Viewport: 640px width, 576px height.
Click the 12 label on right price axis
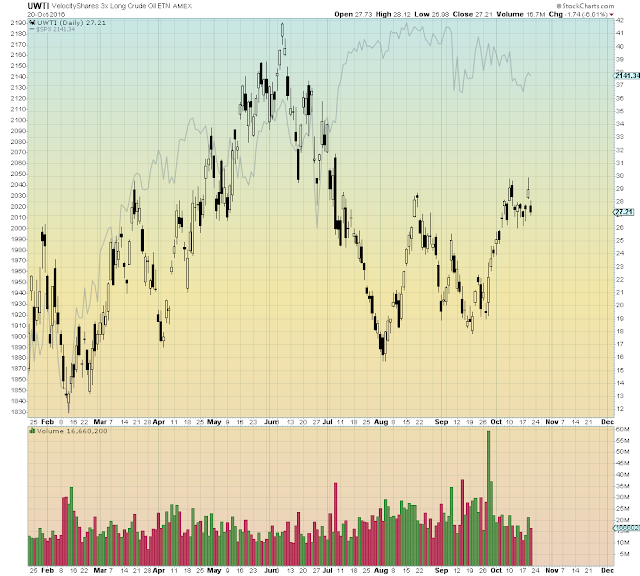pyautogui.click(x=620, y=409)
